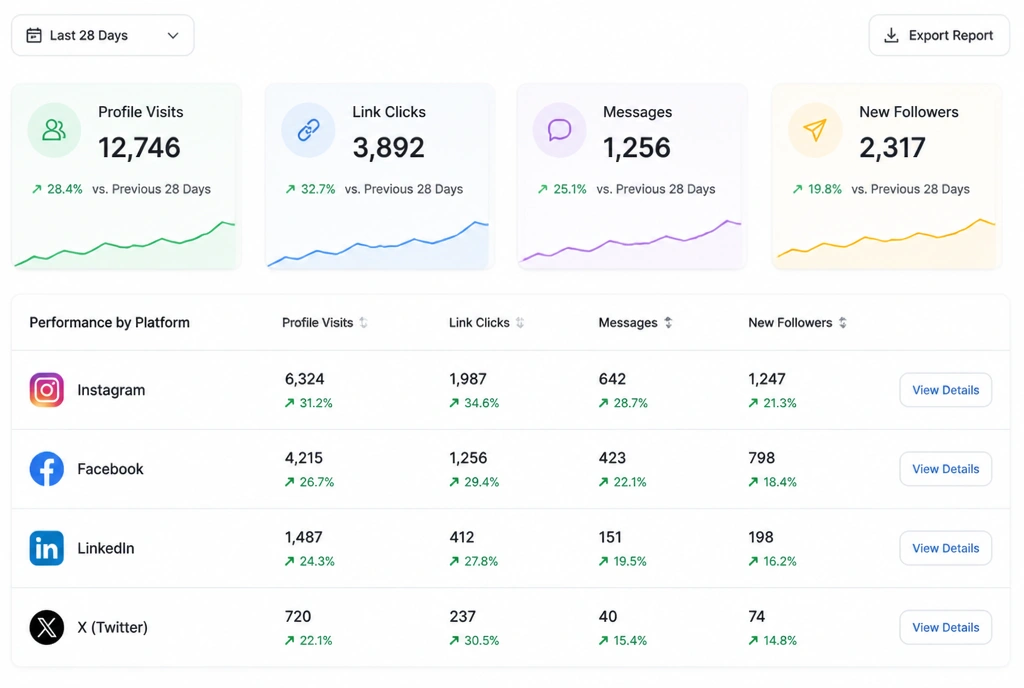The height and width of the screenshot is (688, 1024).
Task: Click the calendar icon in the date selector
Action: point(34,35)
